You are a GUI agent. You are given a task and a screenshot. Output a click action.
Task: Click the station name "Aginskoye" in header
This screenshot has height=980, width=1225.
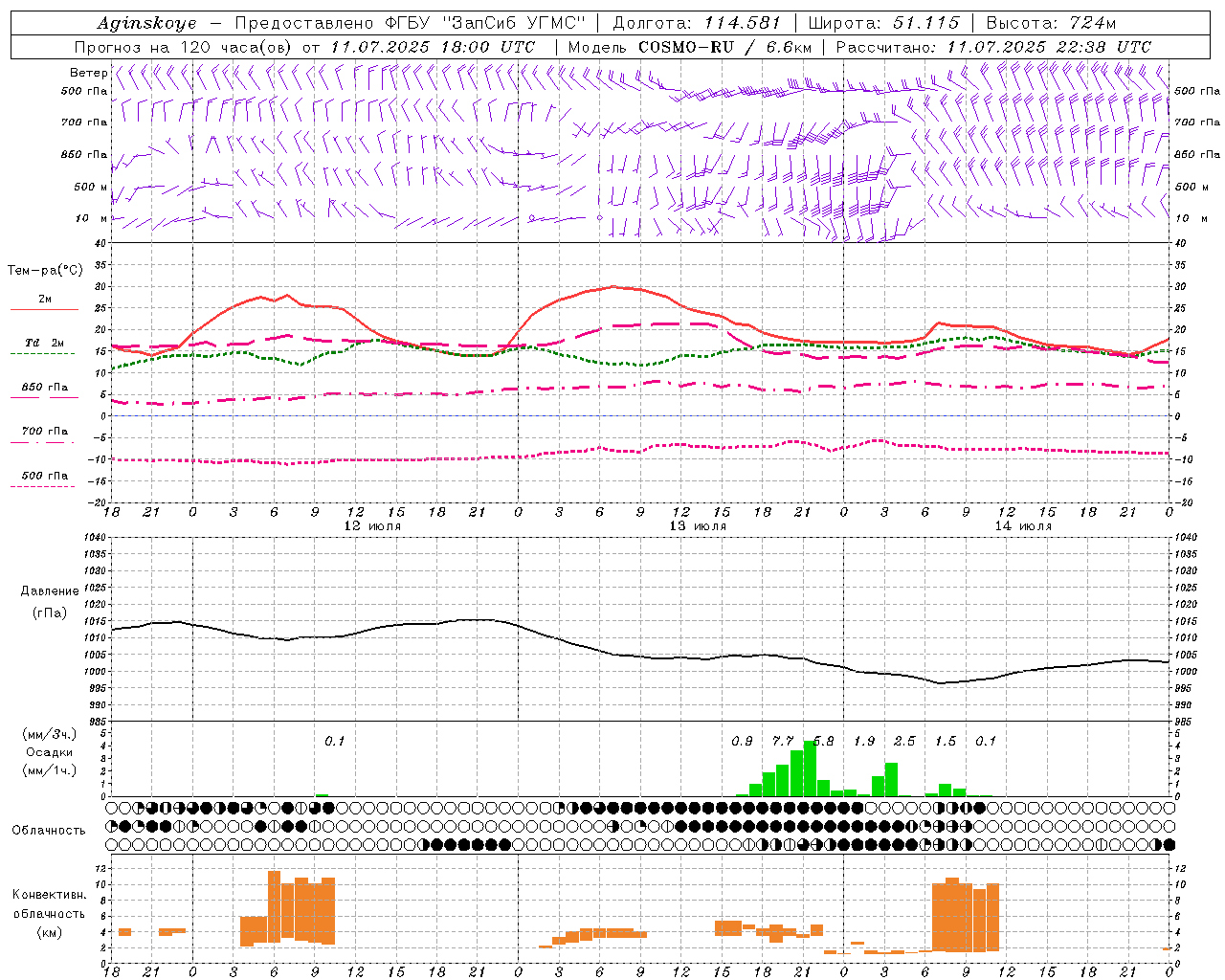pos(146,23)
